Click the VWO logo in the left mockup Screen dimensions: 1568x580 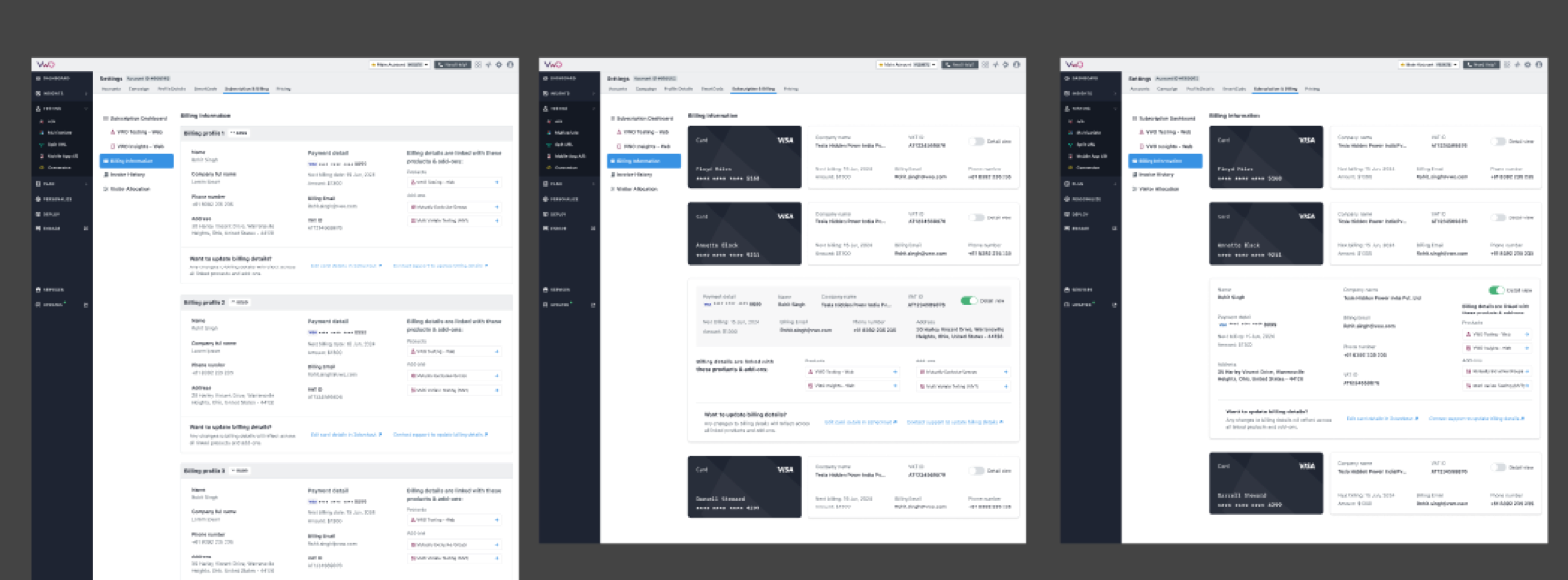[x=46, y=64]
